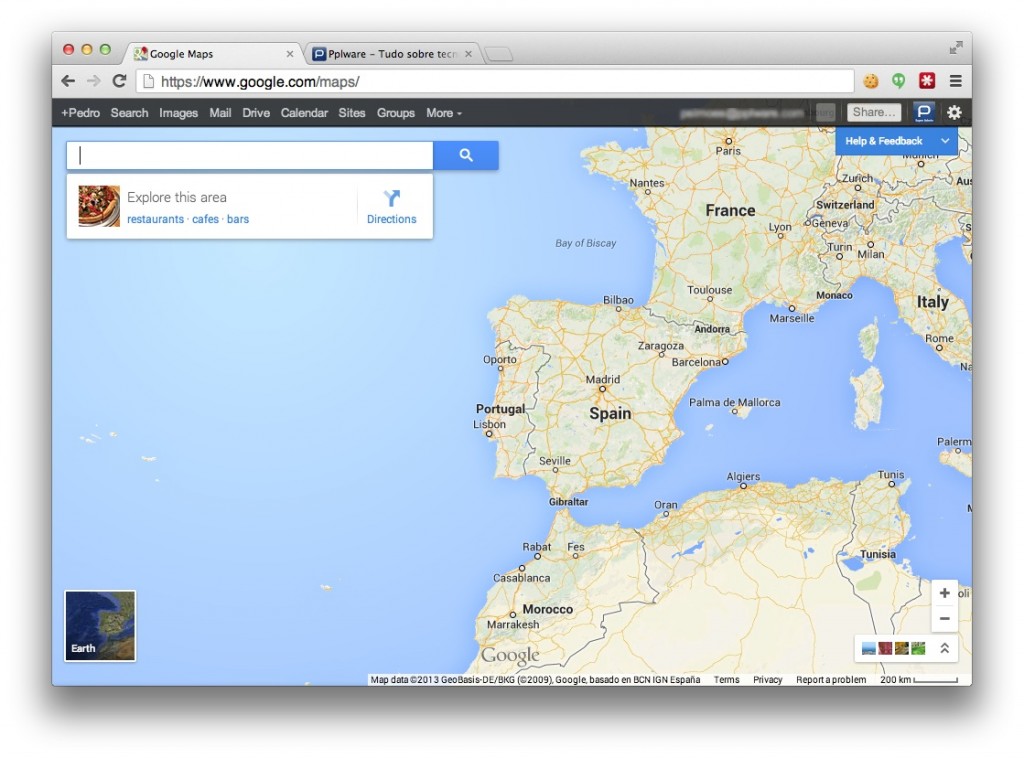Click the Algiers city marker
This screenshot has height=758, width=1024.
(x=743, y=486)
